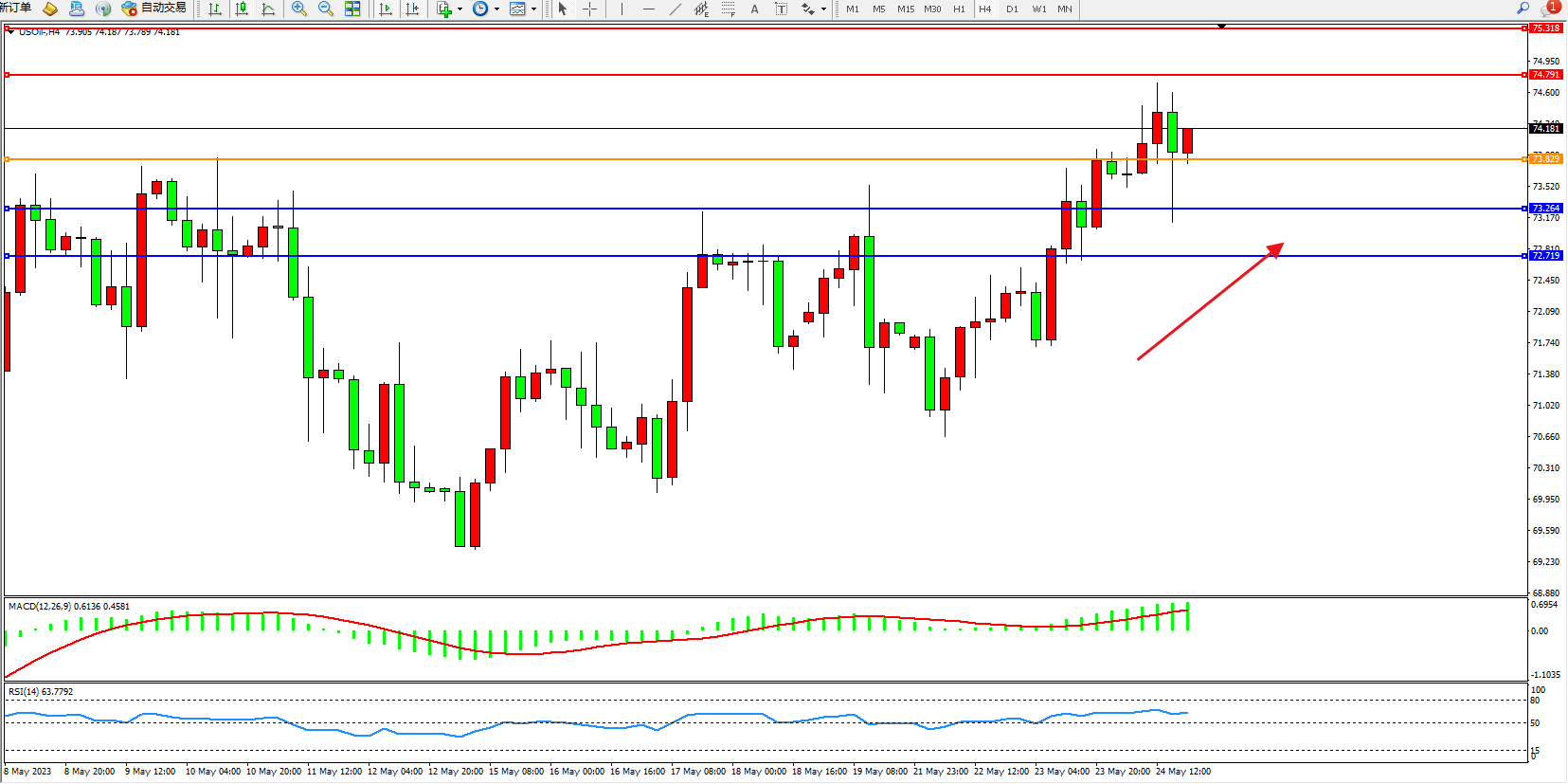Switch chart to bar chart display

pos(215,9)
